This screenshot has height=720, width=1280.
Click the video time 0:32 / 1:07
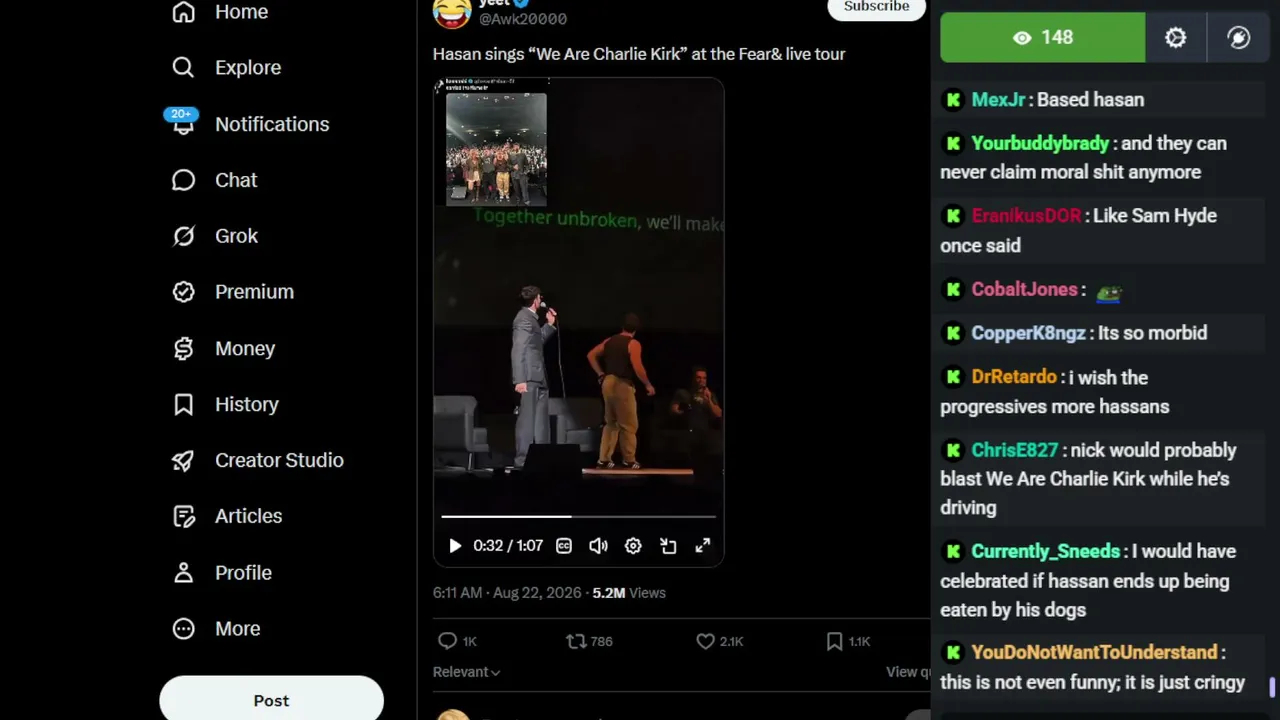click(508, 546)
